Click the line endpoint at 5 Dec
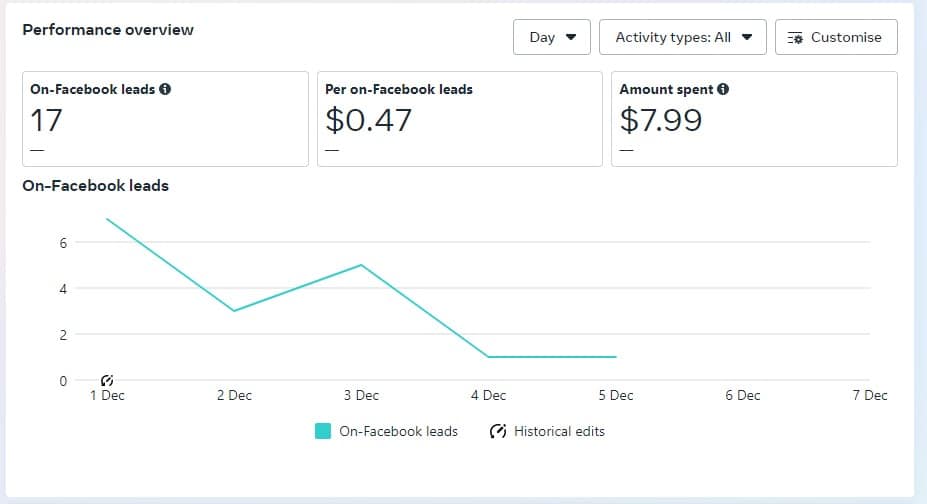This screenshot has height=504, width=927. click(615, 357)
